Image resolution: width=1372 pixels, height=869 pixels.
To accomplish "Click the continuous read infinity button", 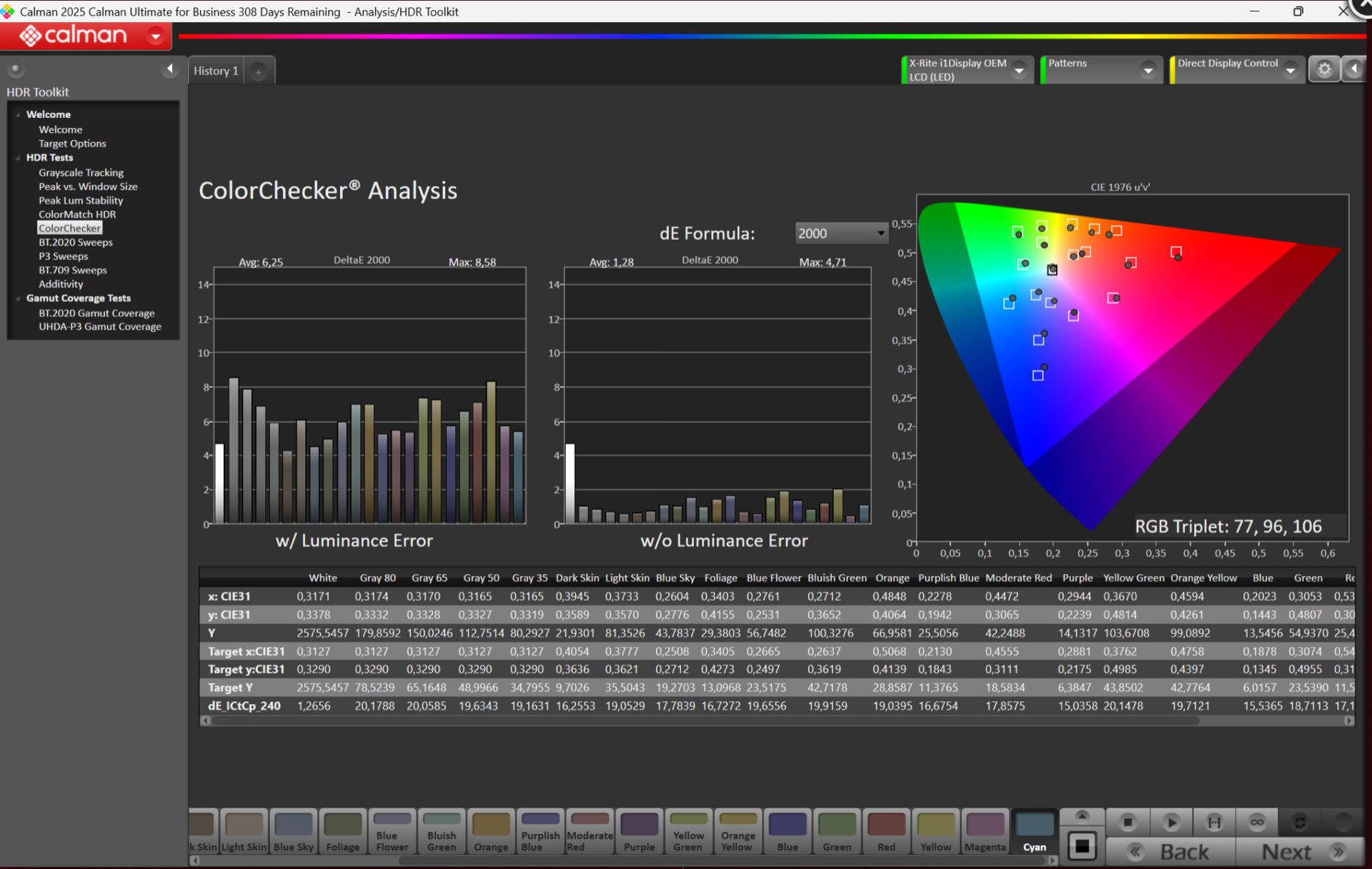I will (x=1257, y=822).
